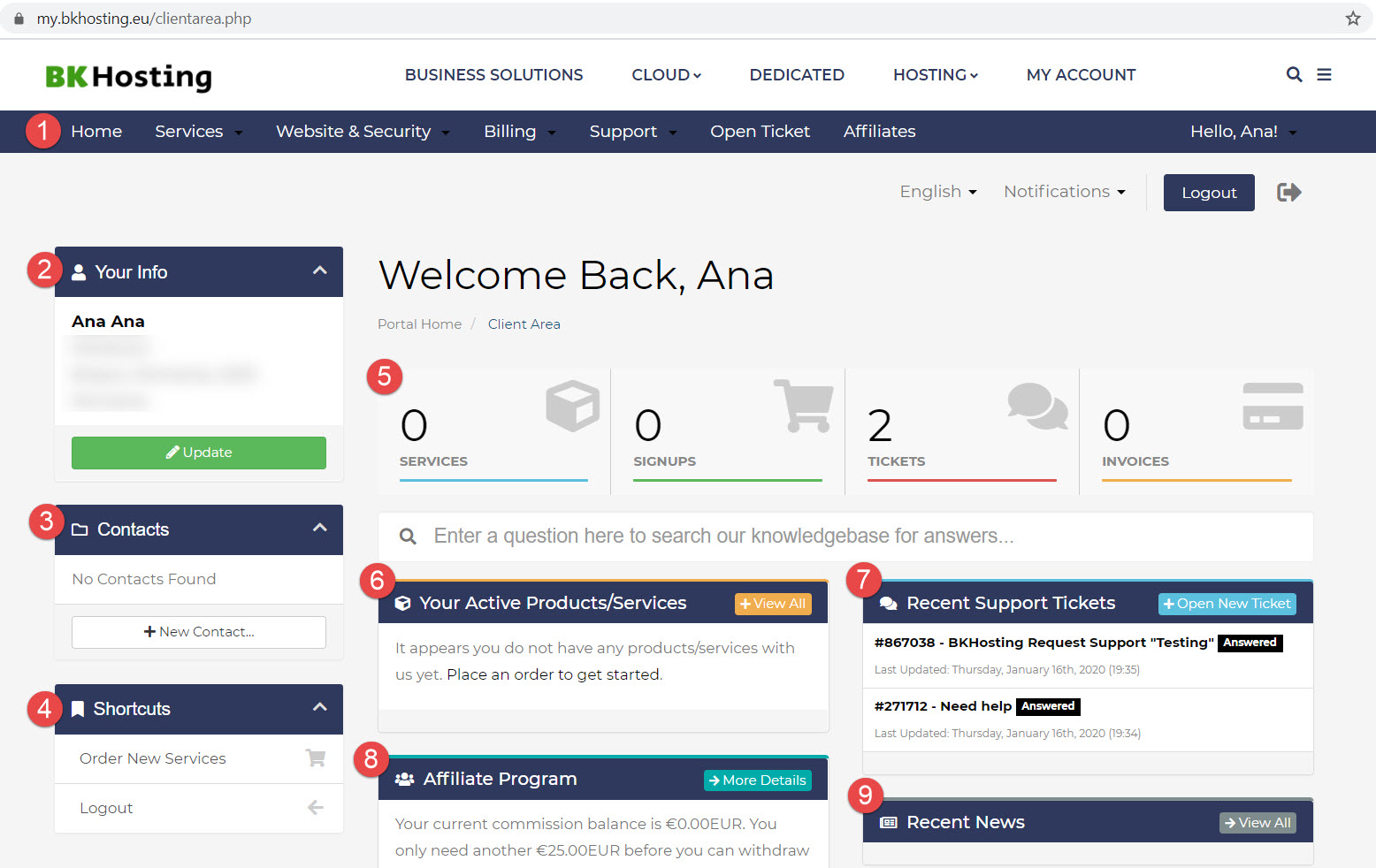The image size is (1376, 868).
Task: Click More Details in Affiliate Program
Action: (758, 780)
